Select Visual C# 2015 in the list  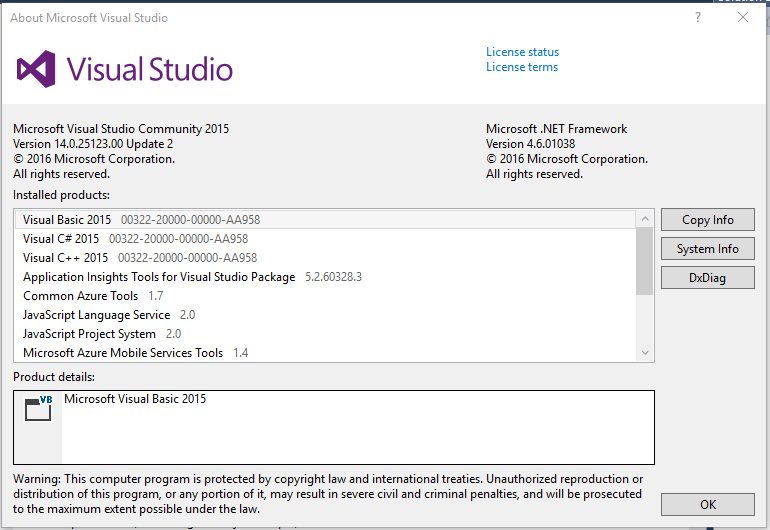tap(326, 239)
